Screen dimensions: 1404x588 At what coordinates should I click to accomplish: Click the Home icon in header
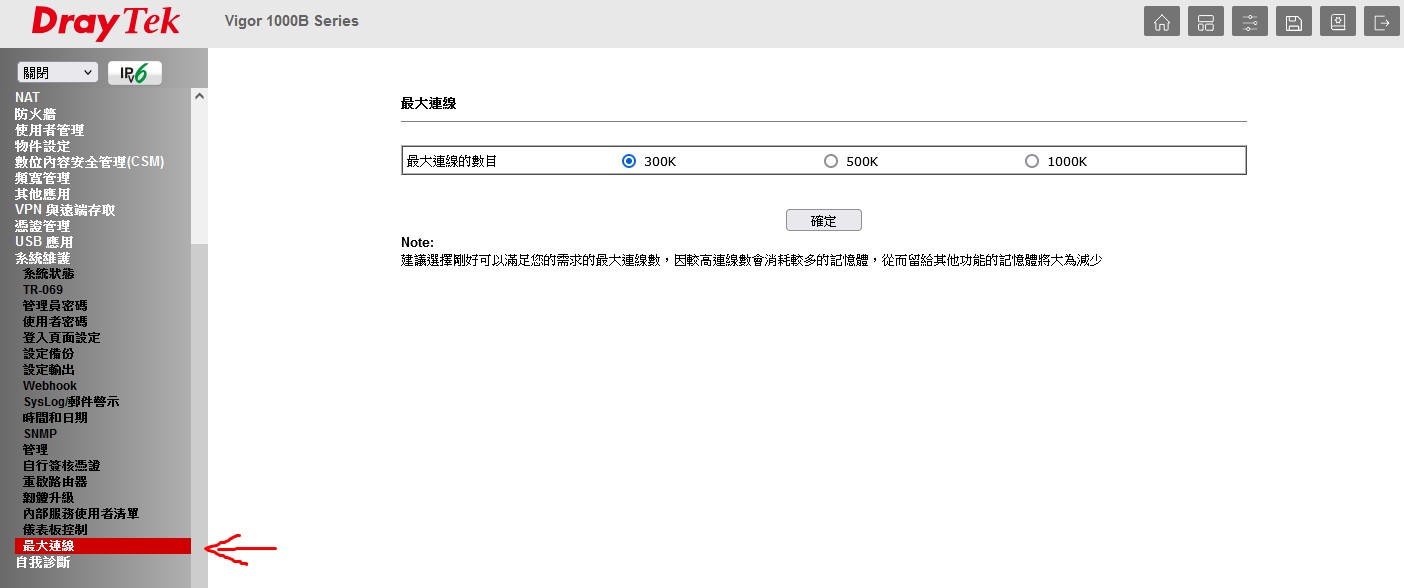tap(1161, 23)
